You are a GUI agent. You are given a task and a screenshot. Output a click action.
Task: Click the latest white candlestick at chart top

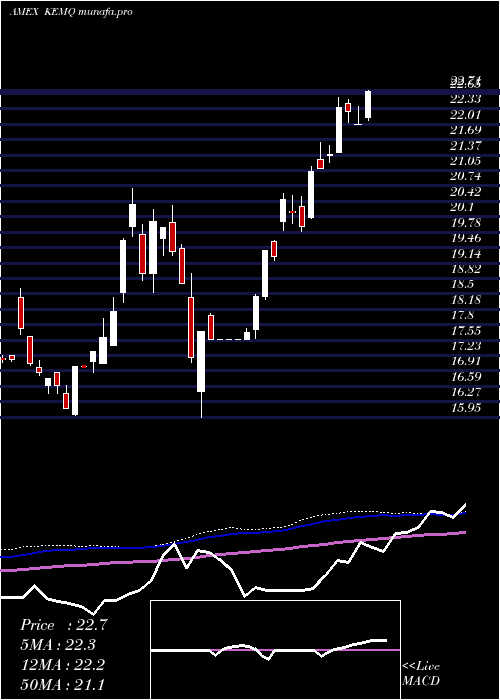click(368, 105)
